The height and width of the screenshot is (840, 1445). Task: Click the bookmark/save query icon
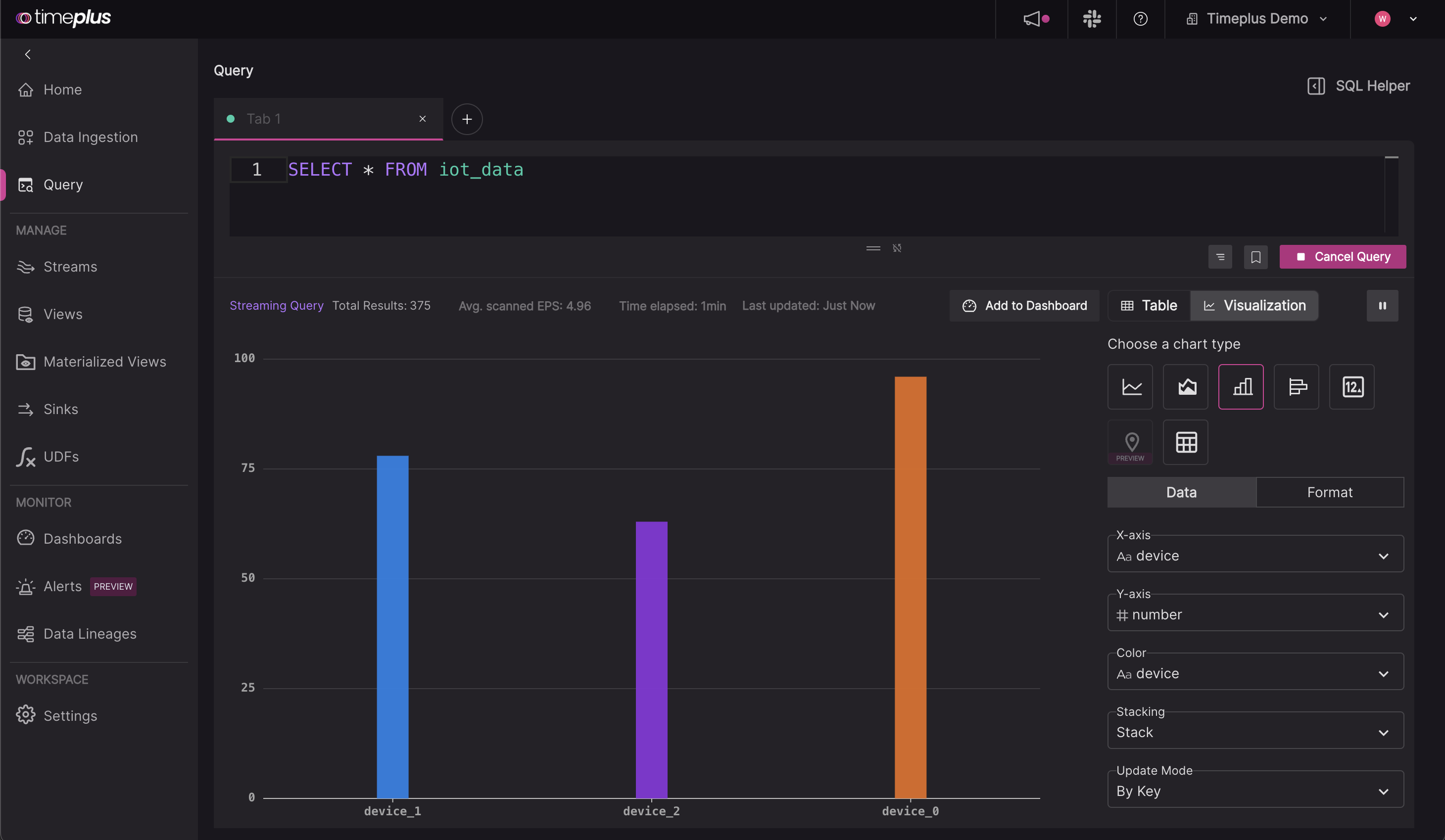(1255, 256)
